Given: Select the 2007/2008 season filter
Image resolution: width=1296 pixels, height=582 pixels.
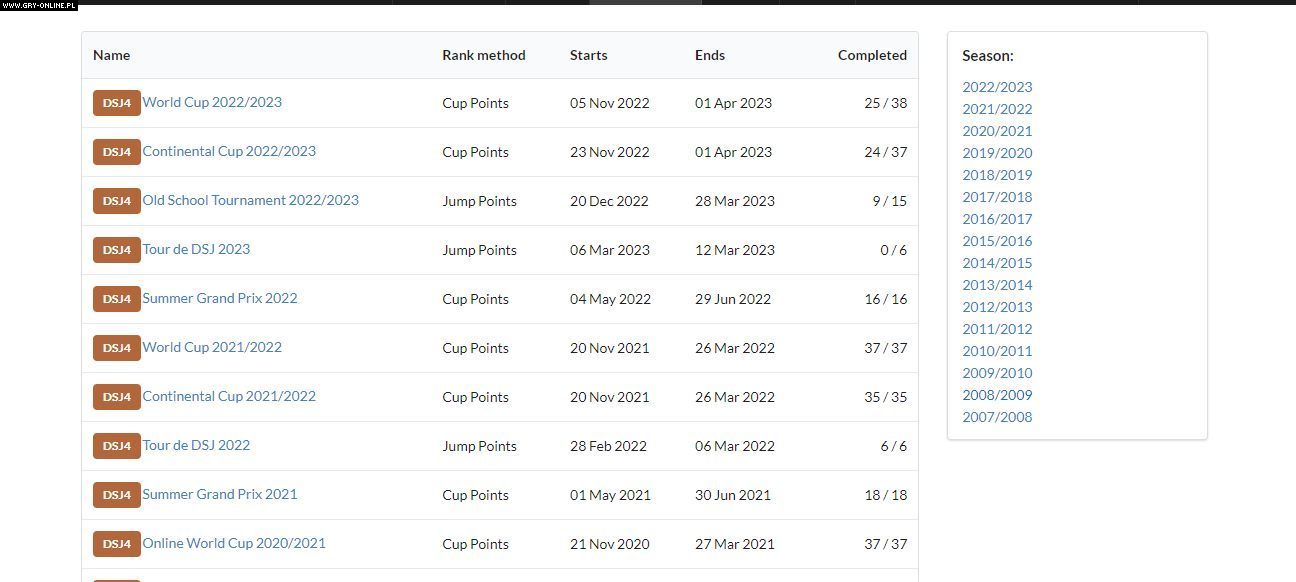Looking at the screenshot, I should click(x=997, y=417).
